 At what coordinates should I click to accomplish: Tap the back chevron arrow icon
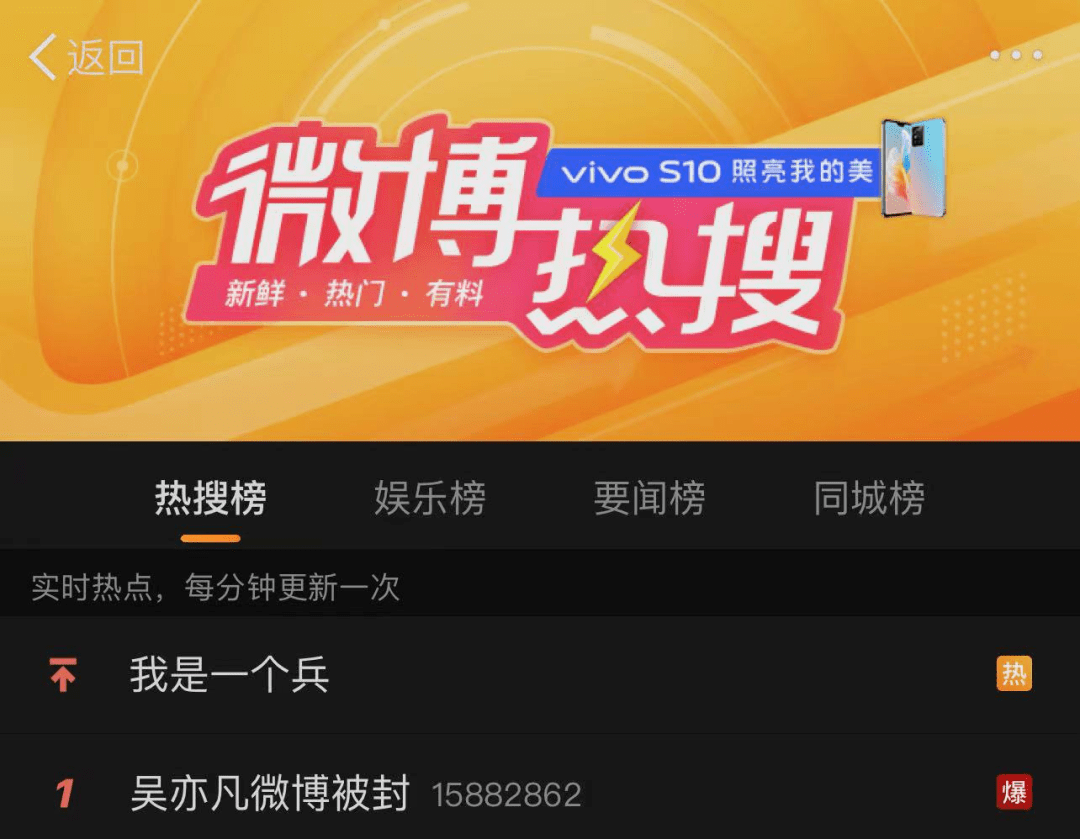pos(43,56)
